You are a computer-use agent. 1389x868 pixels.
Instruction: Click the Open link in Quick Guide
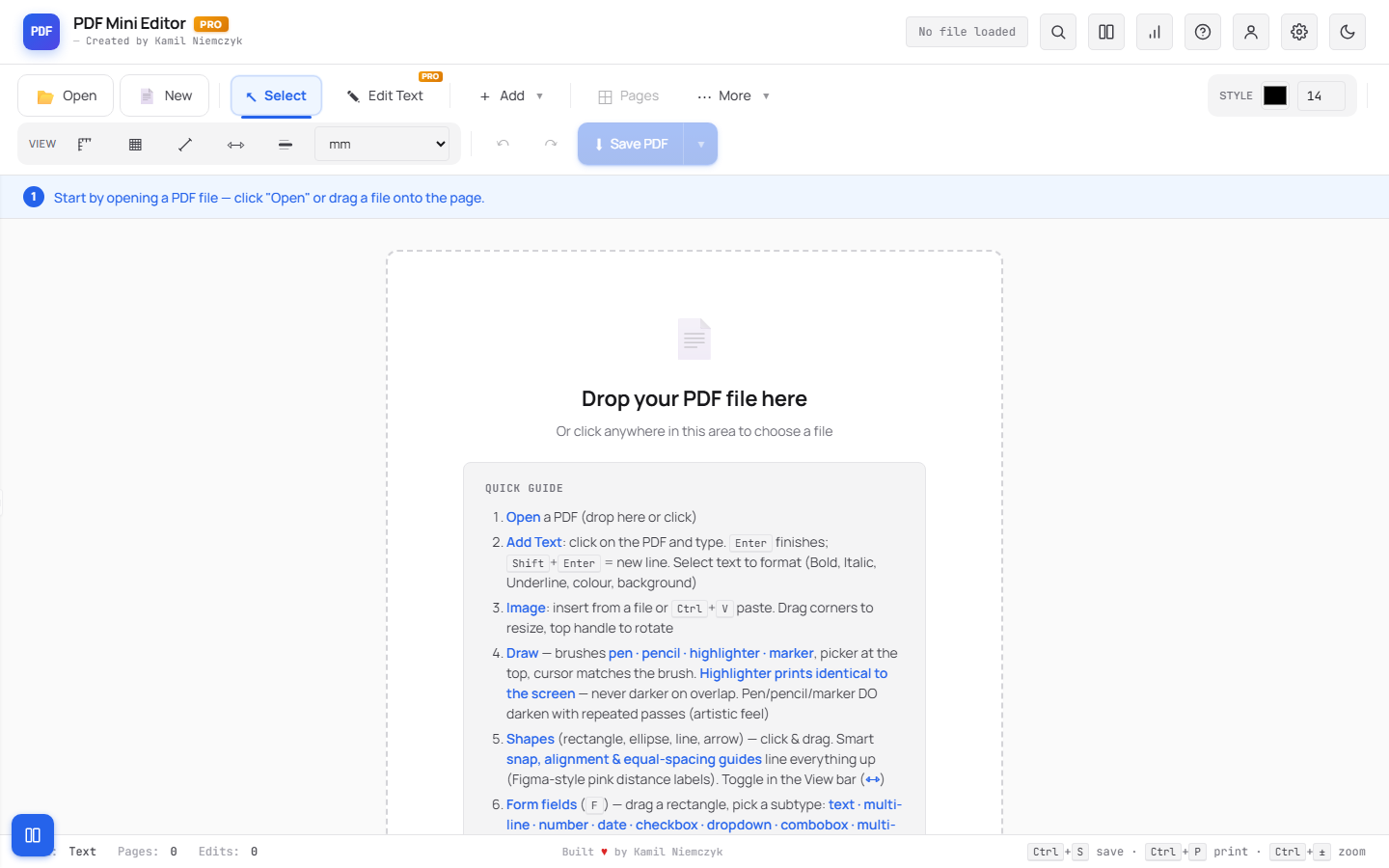[x=523, y=517]
